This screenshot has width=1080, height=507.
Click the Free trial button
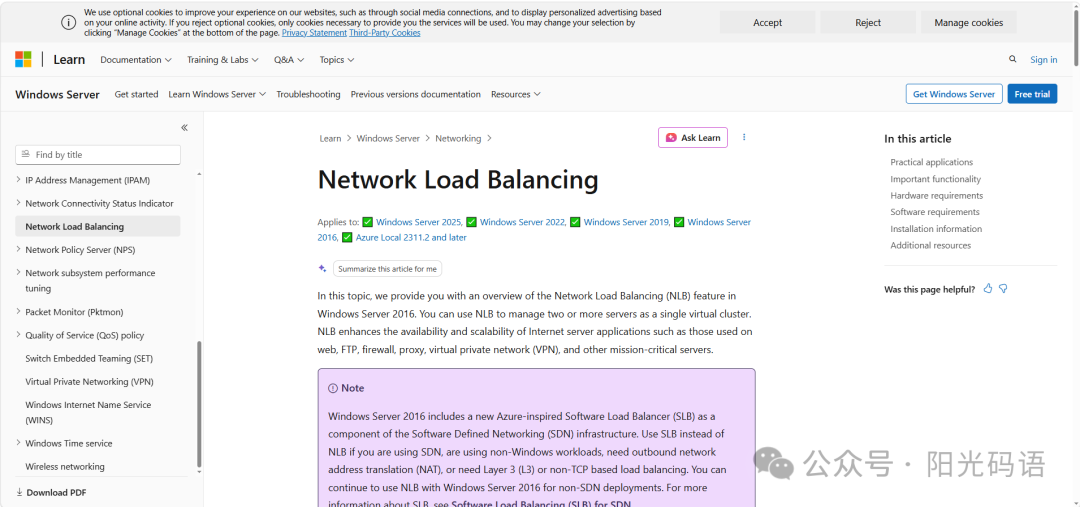click(1032, 94)
